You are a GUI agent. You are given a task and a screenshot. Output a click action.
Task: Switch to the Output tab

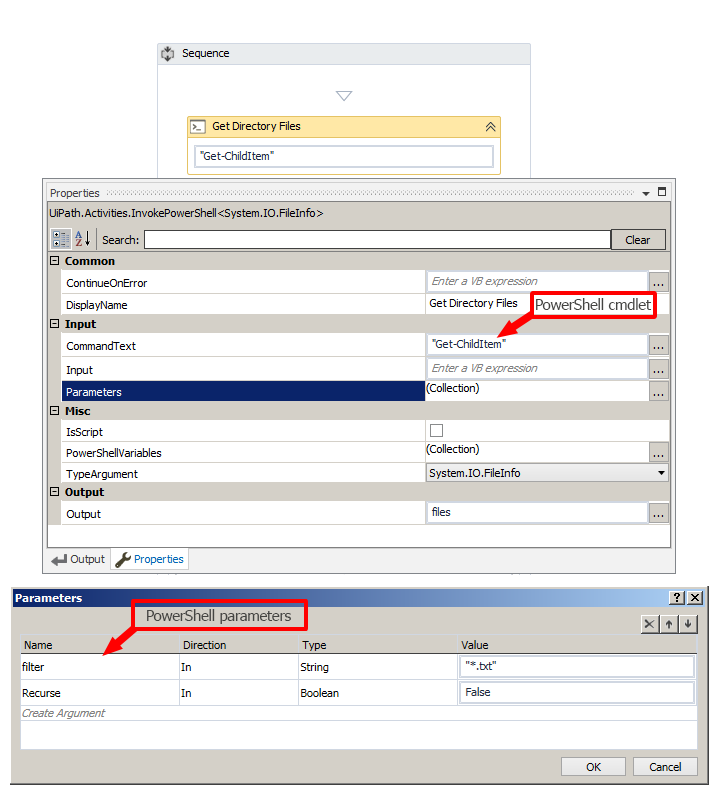[78, 559]
